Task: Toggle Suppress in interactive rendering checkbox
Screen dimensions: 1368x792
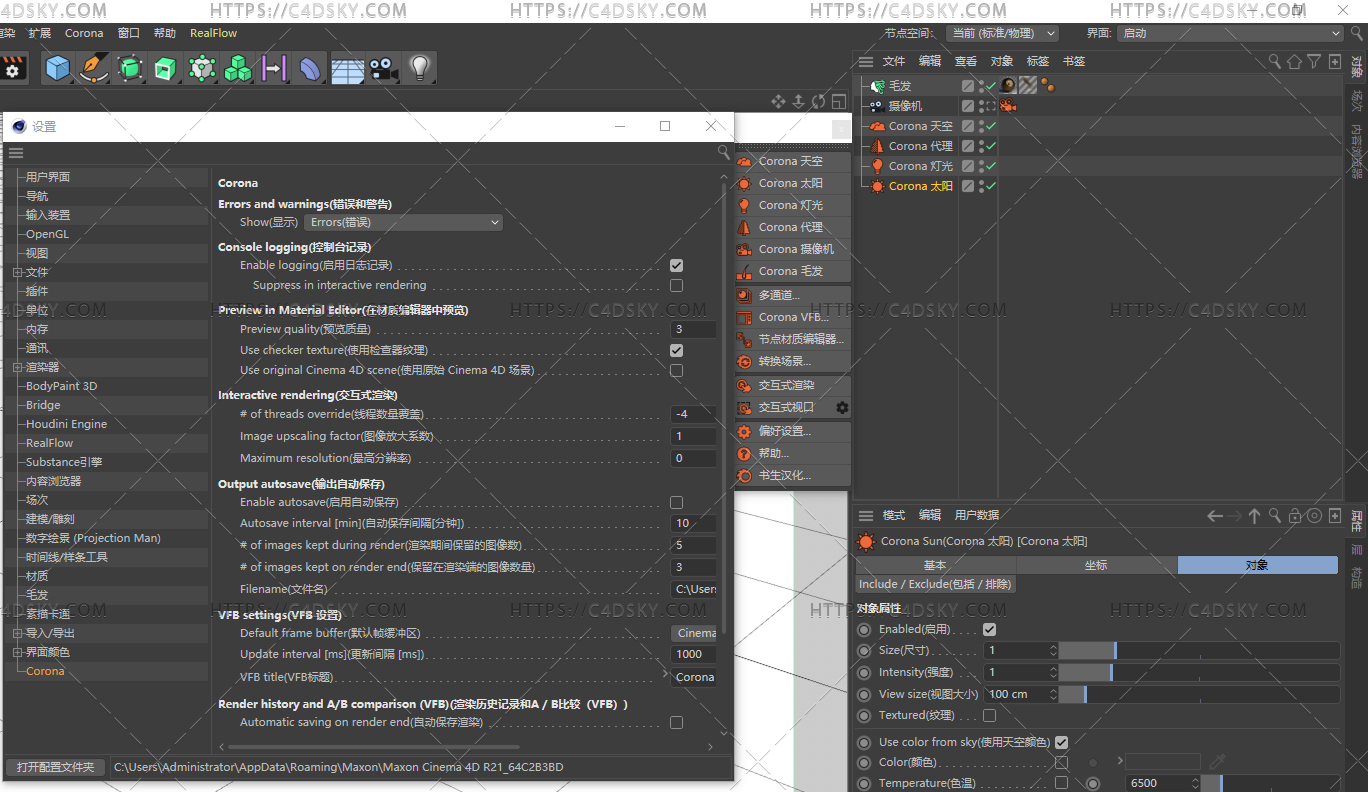Action: tap(677, 285)
